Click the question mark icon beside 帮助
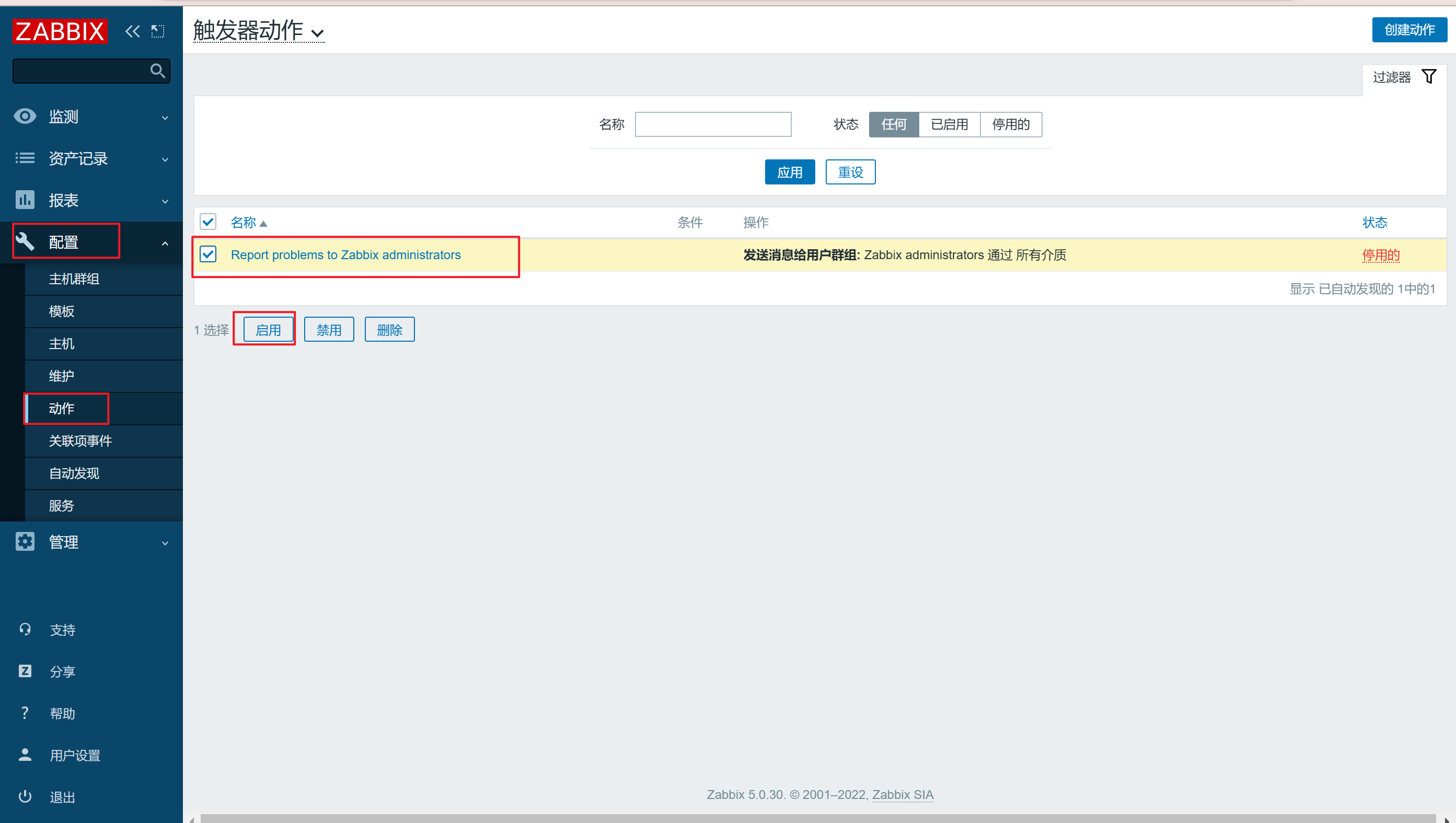1456x823 pixels. click(25, 713)
